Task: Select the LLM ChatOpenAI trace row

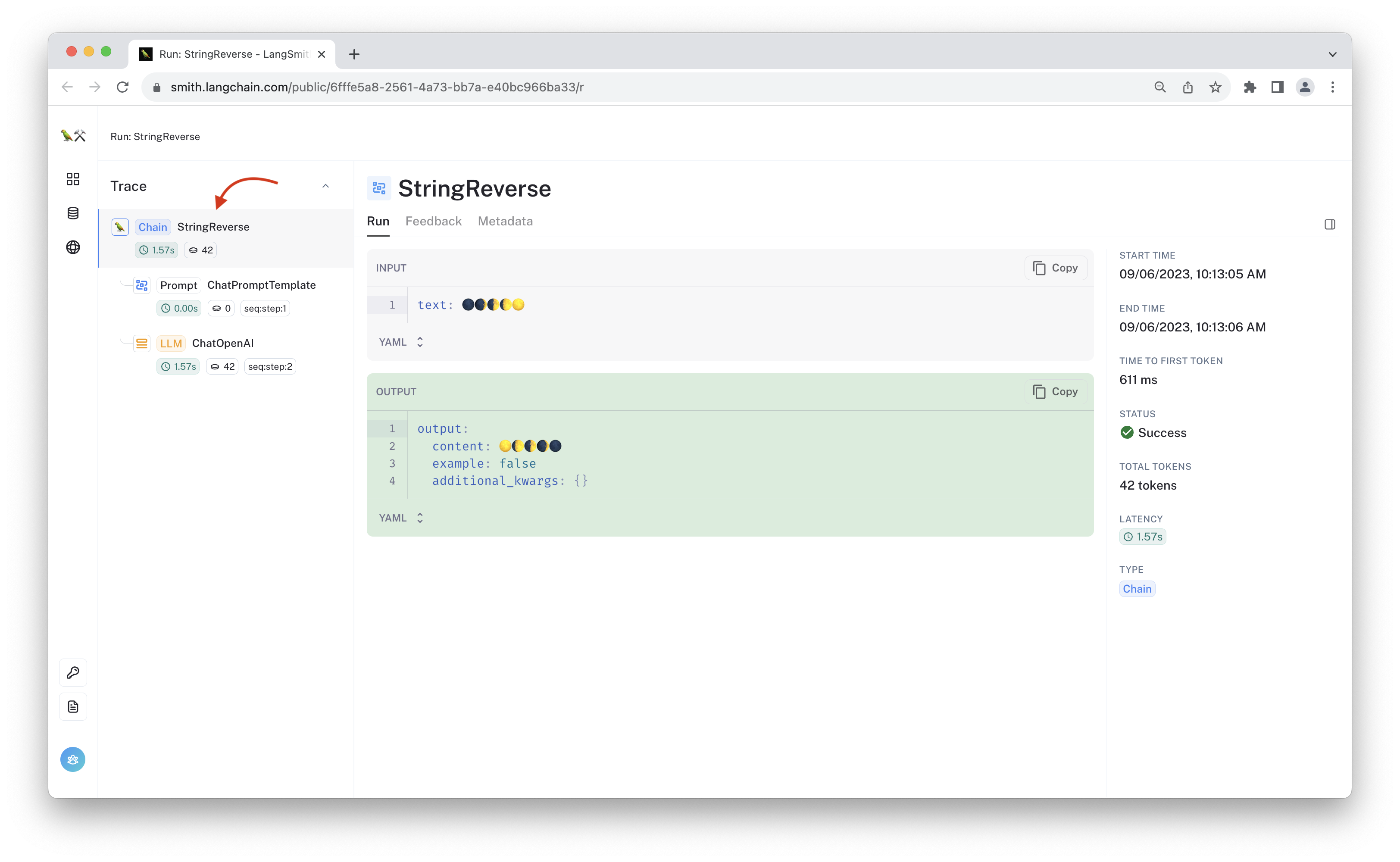Action: [226, 355]
